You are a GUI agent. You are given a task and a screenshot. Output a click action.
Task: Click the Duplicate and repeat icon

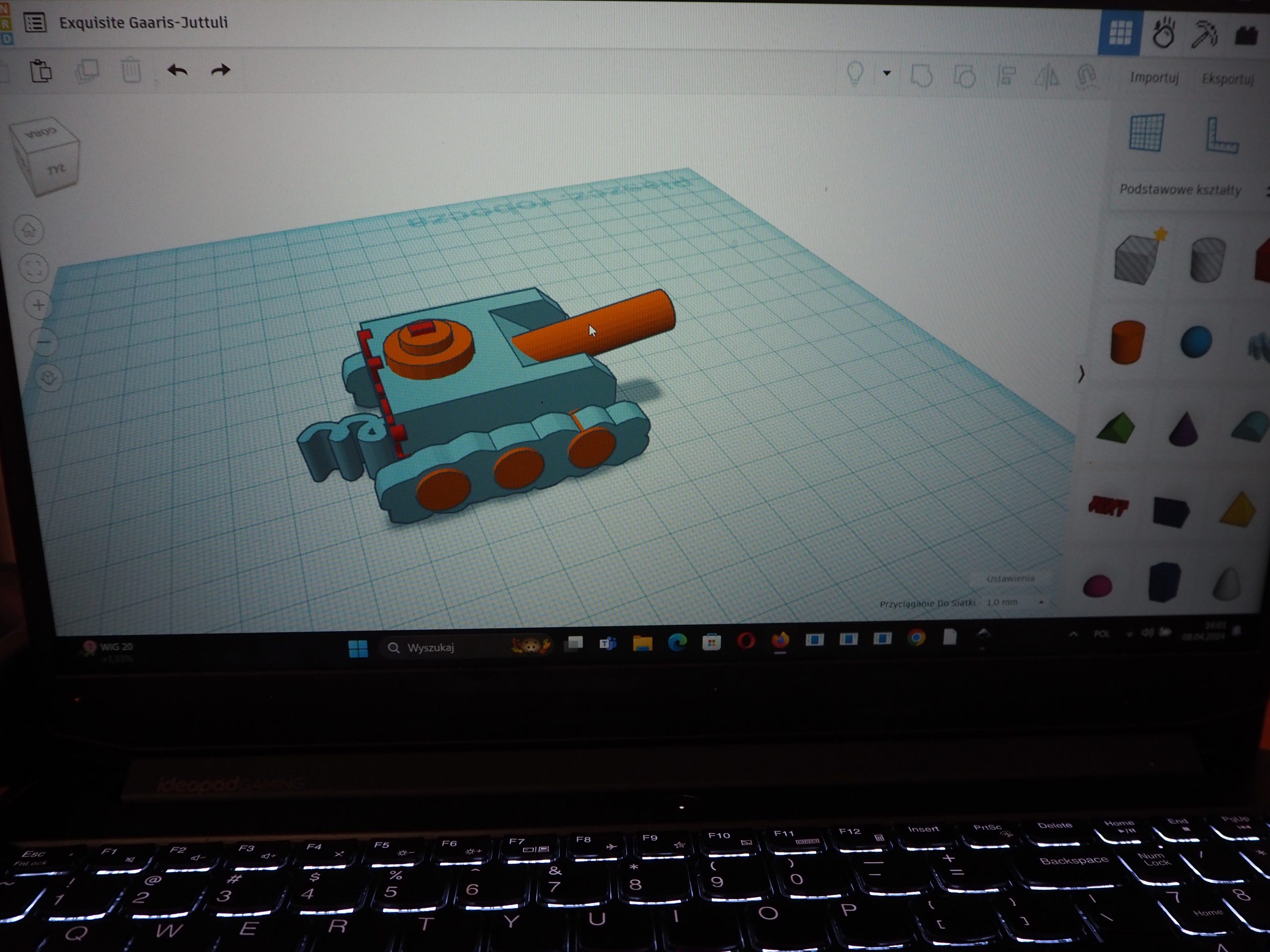click(87, 71)
